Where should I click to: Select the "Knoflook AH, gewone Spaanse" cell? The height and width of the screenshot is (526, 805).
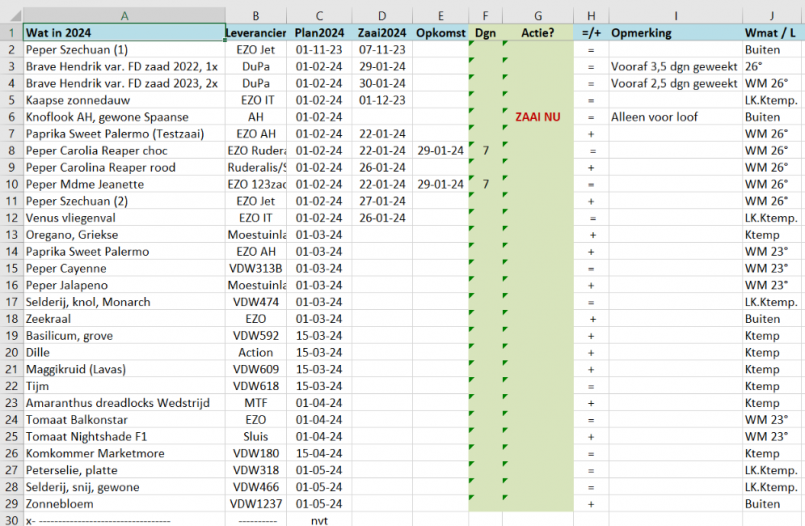click(x=123, y=116)
